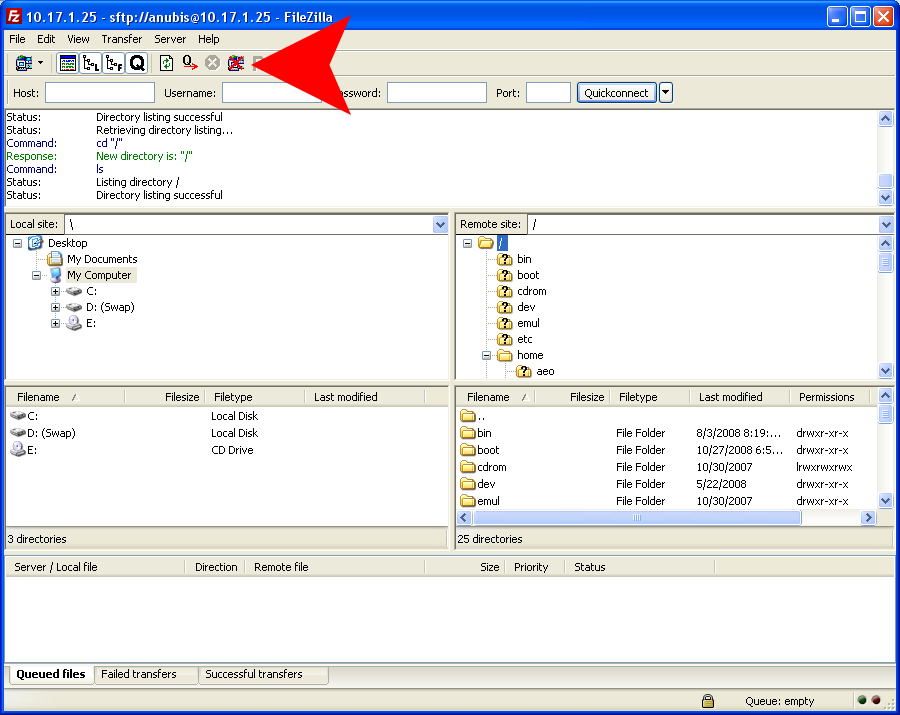Viewport: 900px width, 715px height.
Task: Open the Local site path dropdown
Action: [x=440, y=224]
